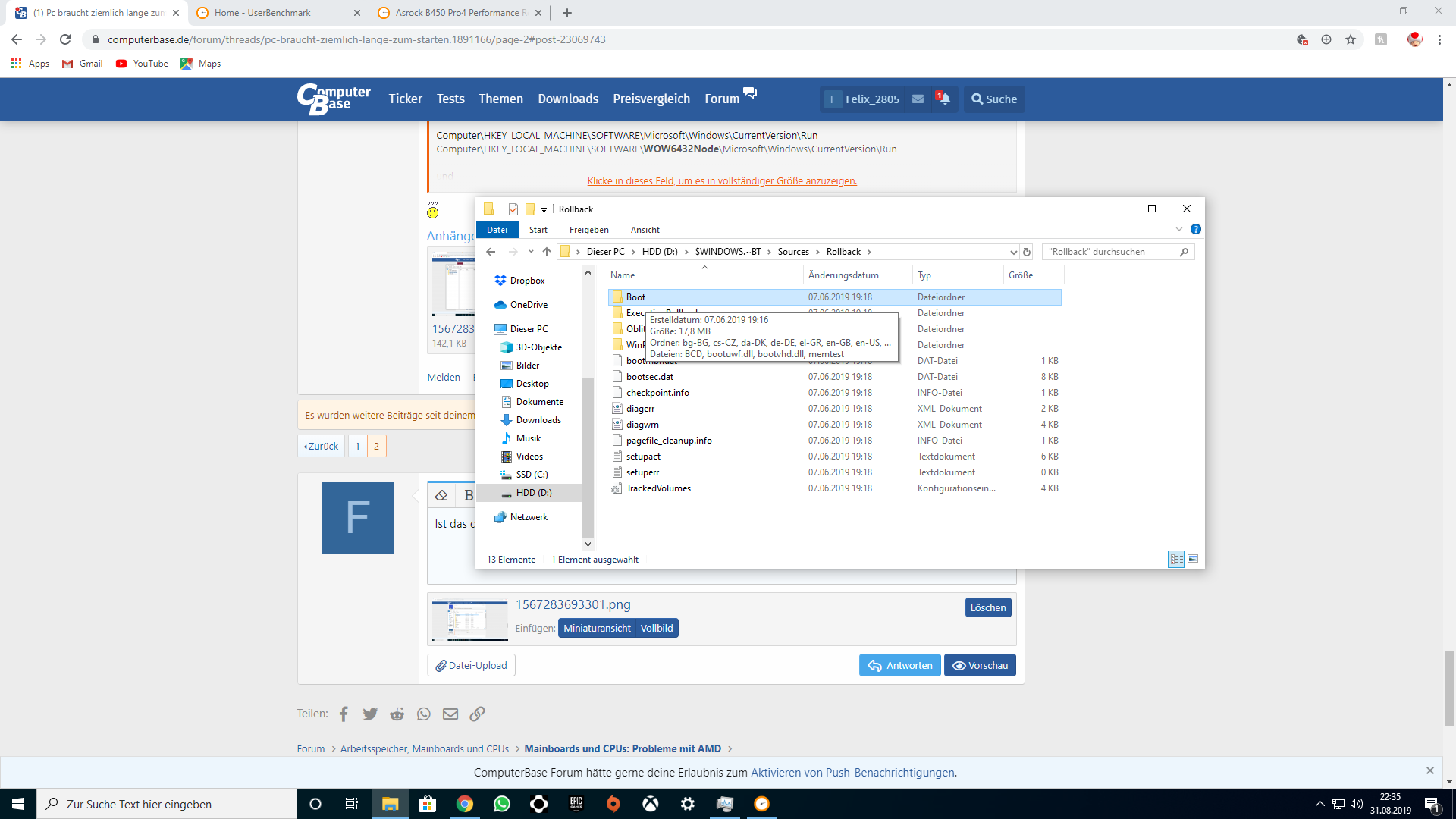1456x819 pixels.
Task: Switch to the UserBenchmark browser tab
Action: pyautogui.click(x=262, y=13)
